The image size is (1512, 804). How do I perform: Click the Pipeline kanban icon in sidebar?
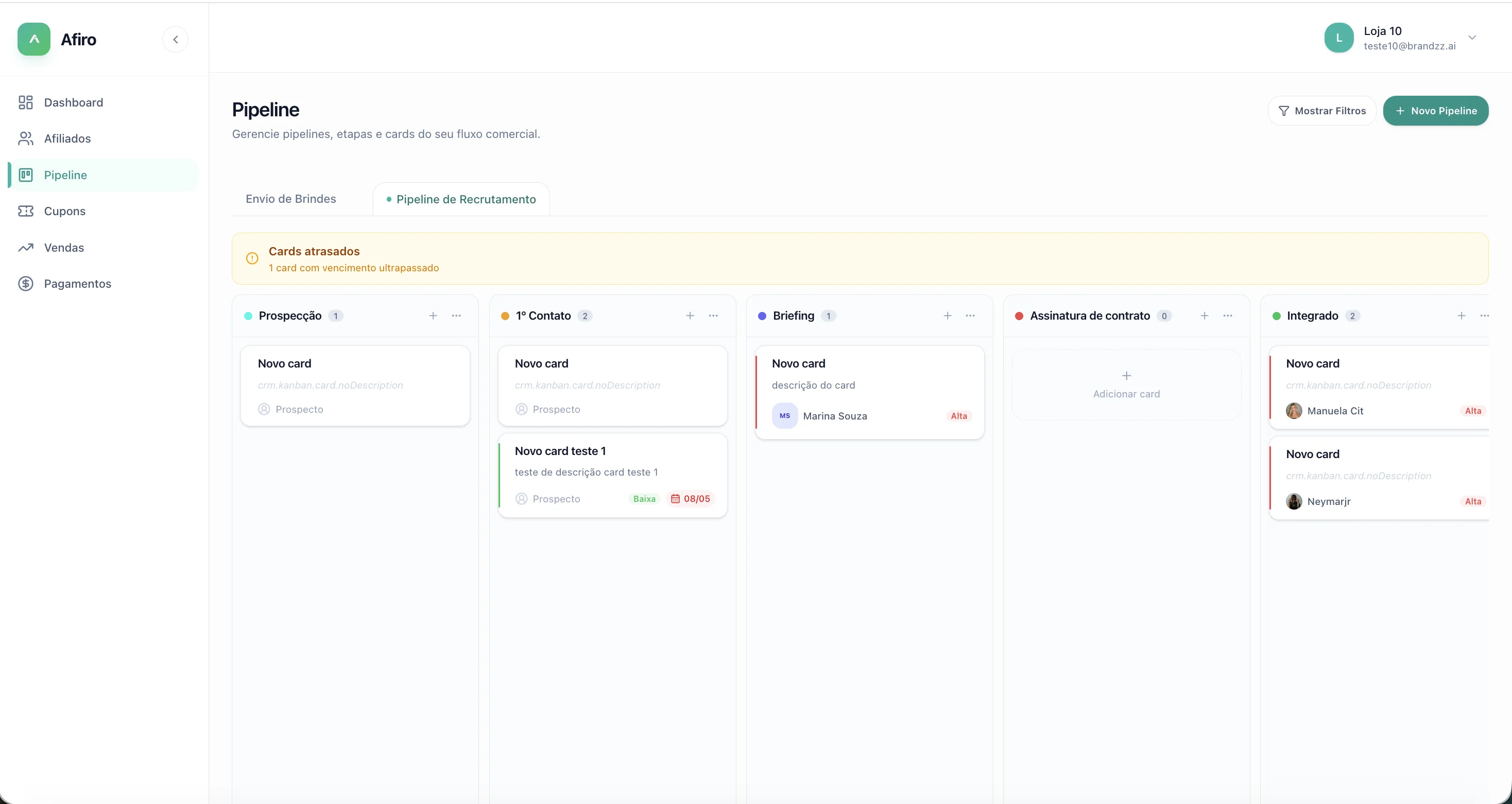tap(25, 175)
